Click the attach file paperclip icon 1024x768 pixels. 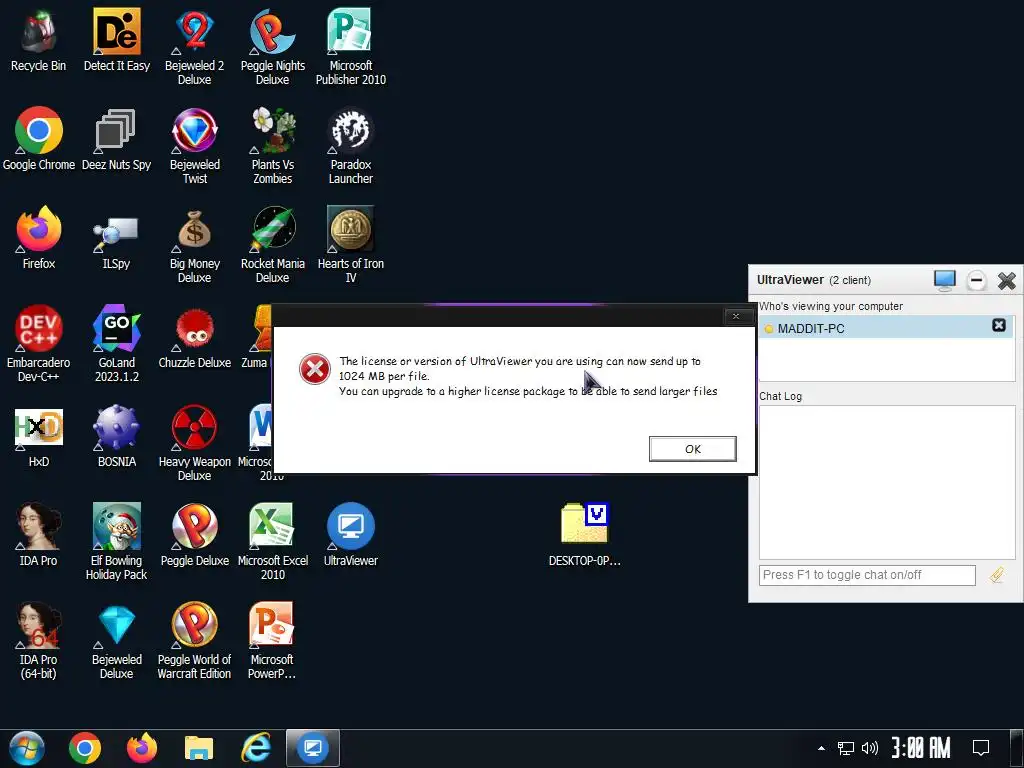pyautogui.click(x=997, y=575)
